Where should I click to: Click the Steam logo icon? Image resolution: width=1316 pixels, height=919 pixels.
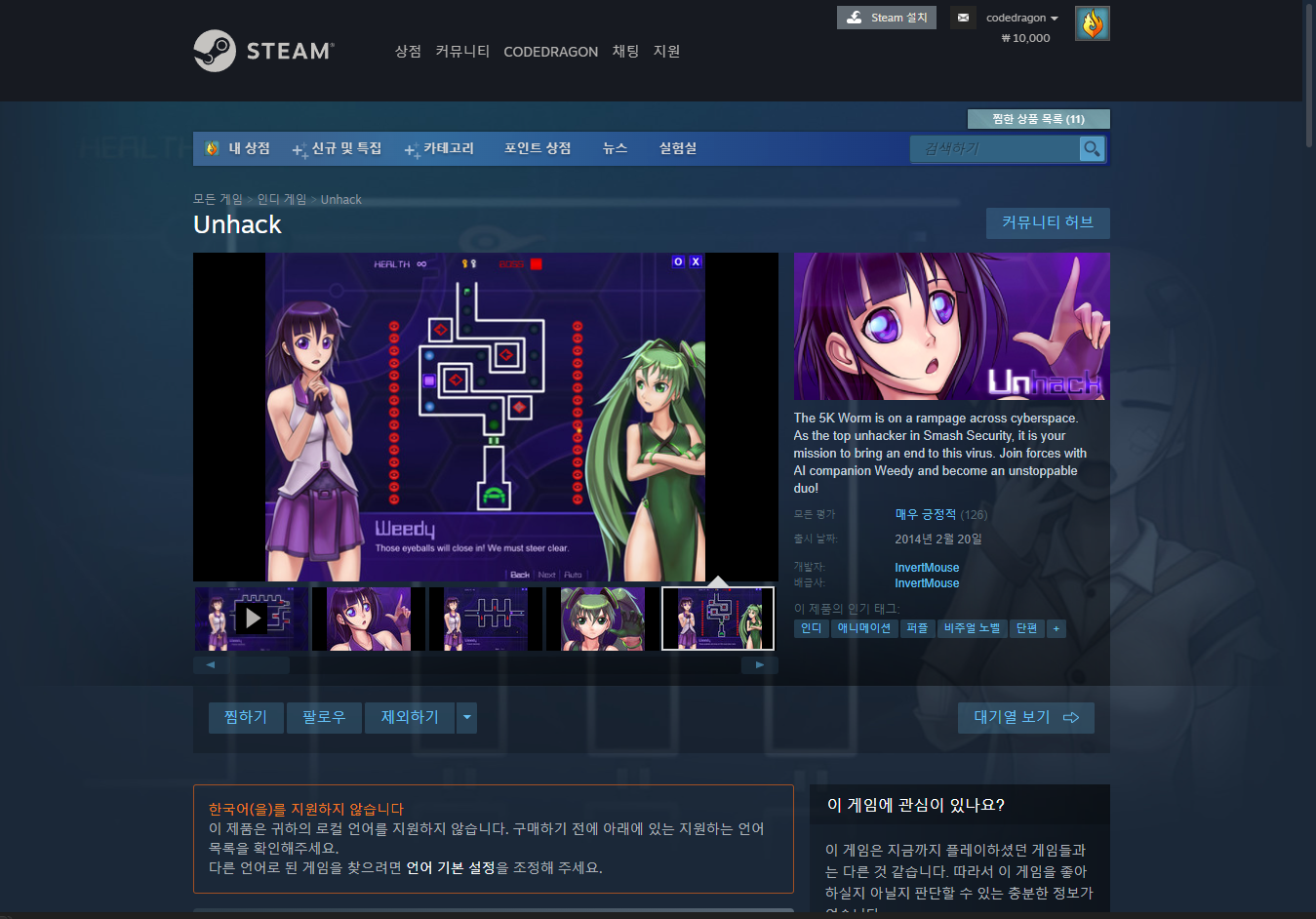pyautogui.click(x=215, y=51)
